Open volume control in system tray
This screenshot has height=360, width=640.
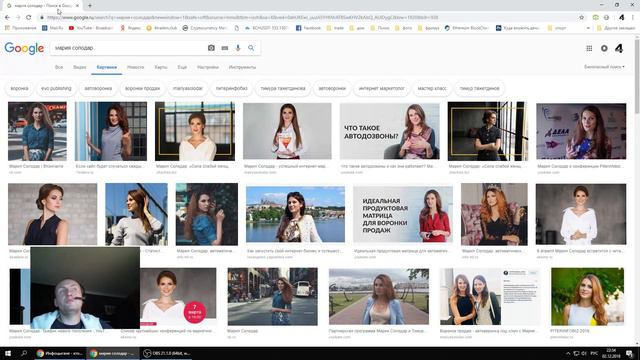point(584,353)
